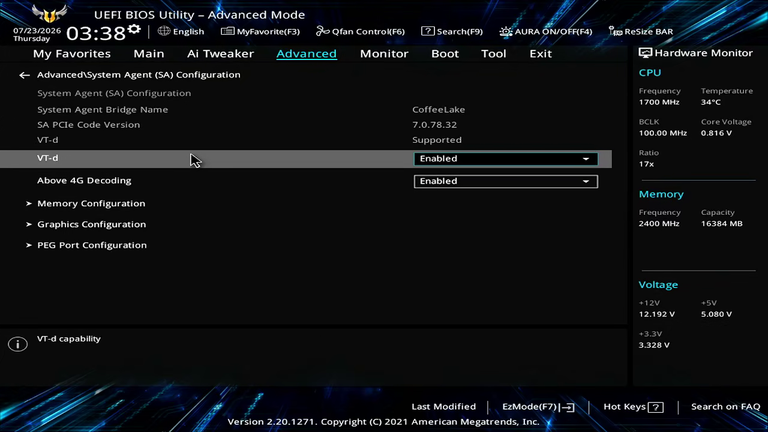
Task: Click the CoffeeLake value
Action: point(438,109)
